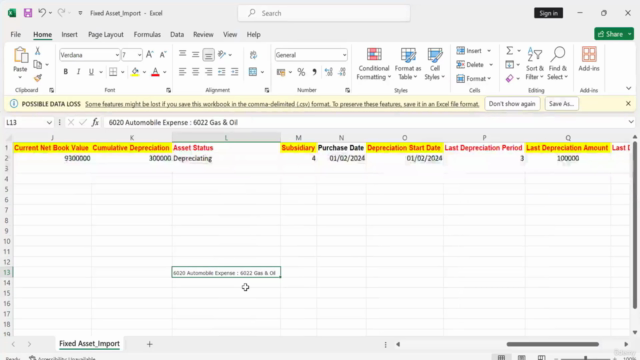Open Sort & Filter options

[534, 64]
